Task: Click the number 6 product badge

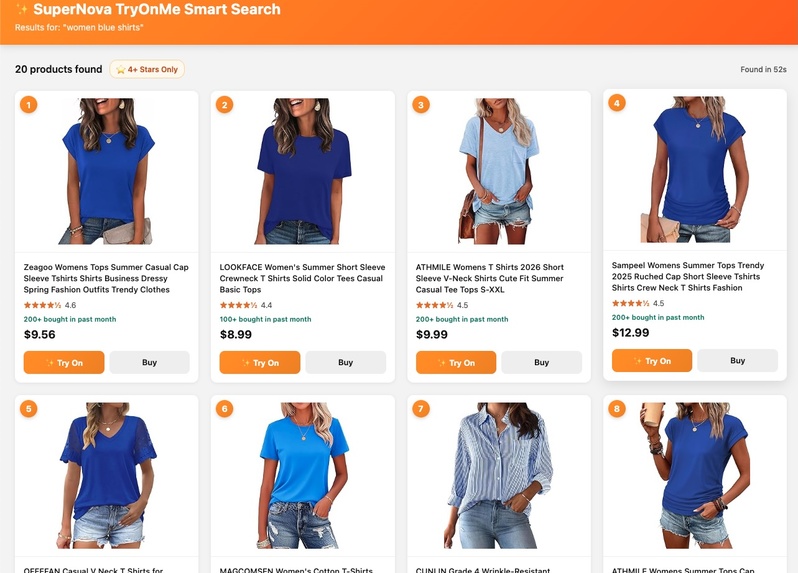Action: click(x=224, y=409)
